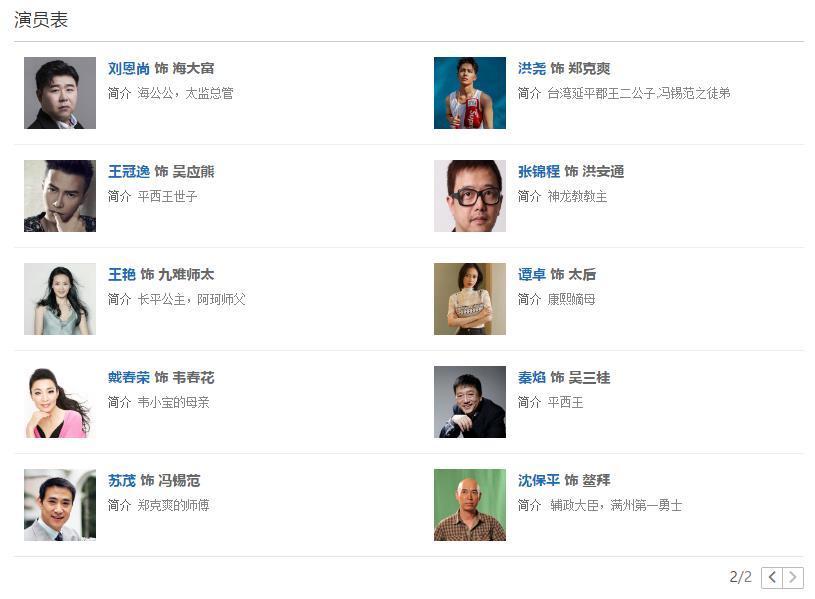Open actor link 洪尧
Image resolution: width=815 pixels, height=599 pixels.
[x=532, y=69]
